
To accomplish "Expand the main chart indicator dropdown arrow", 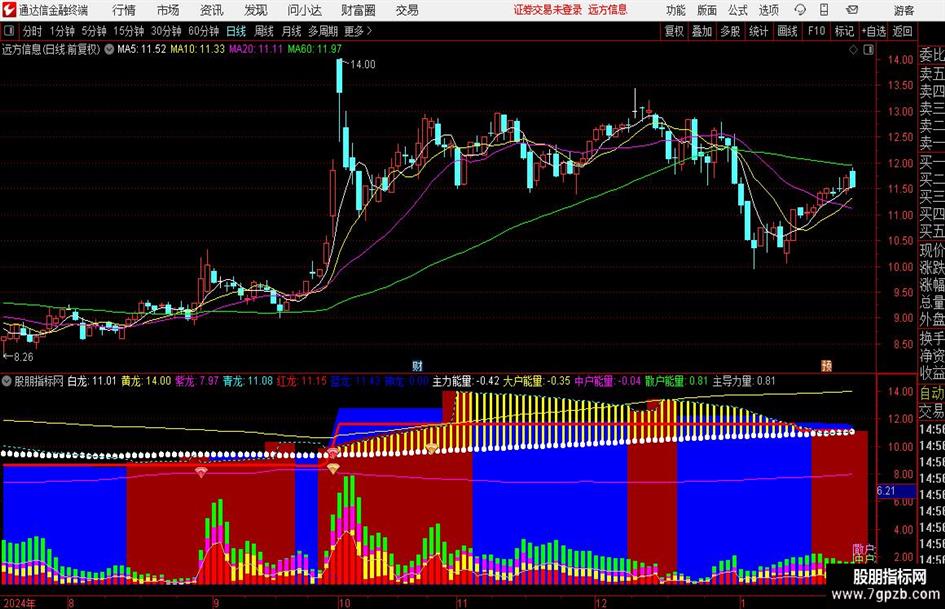I will 109,49.
